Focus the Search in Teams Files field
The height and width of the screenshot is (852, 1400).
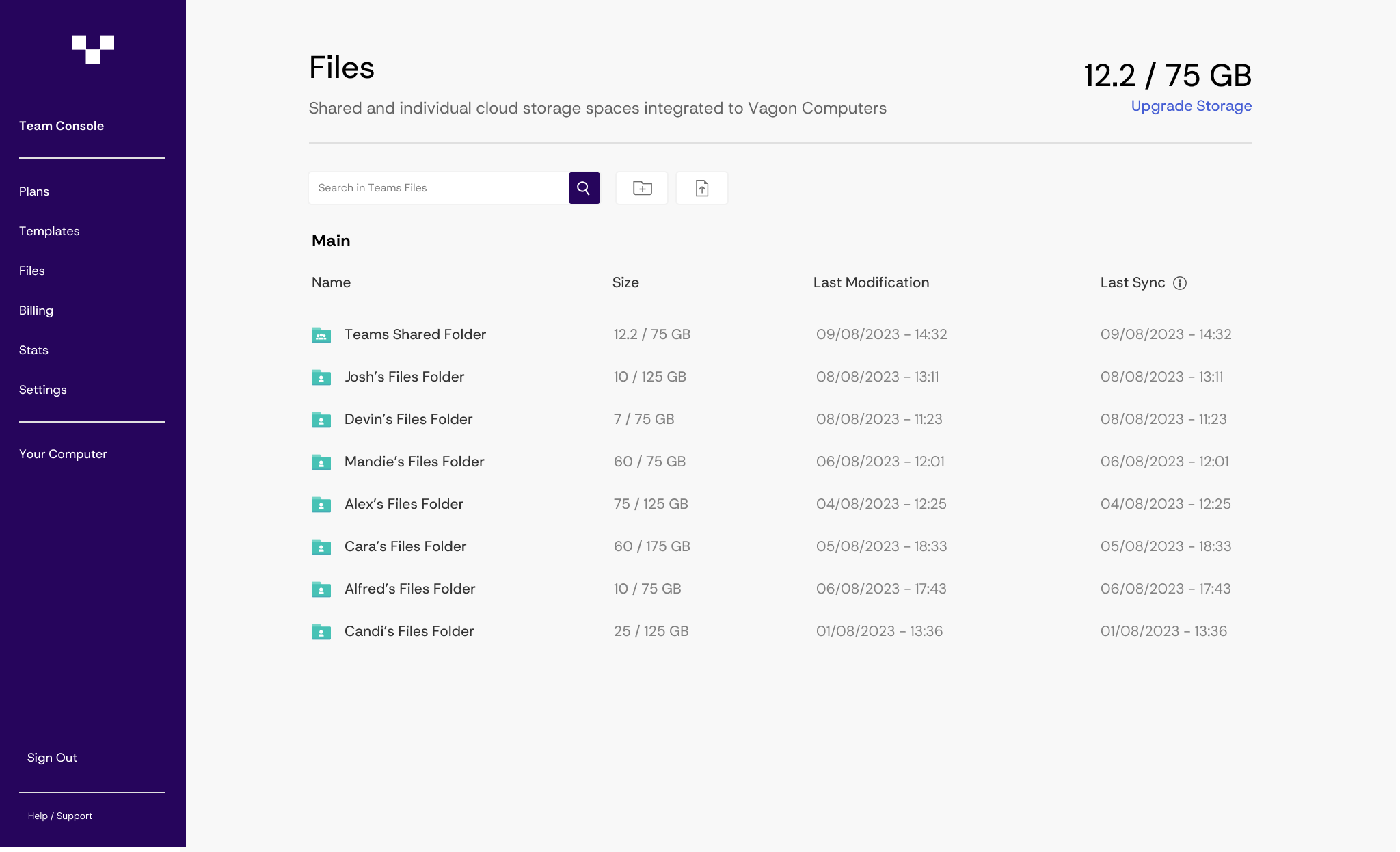[x=439, y=188]
